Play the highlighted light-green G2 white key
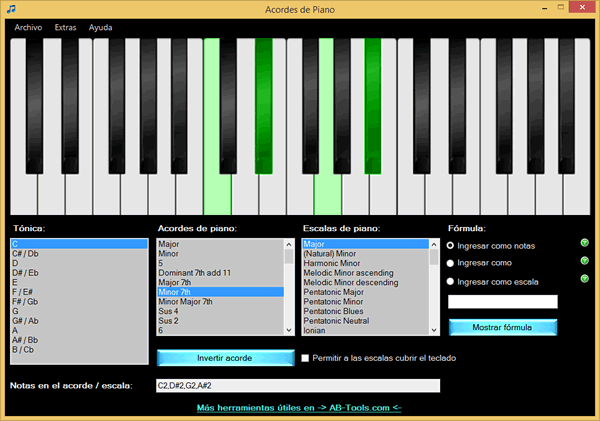This screenshot has width=600, height=421. tap(328, 195)
